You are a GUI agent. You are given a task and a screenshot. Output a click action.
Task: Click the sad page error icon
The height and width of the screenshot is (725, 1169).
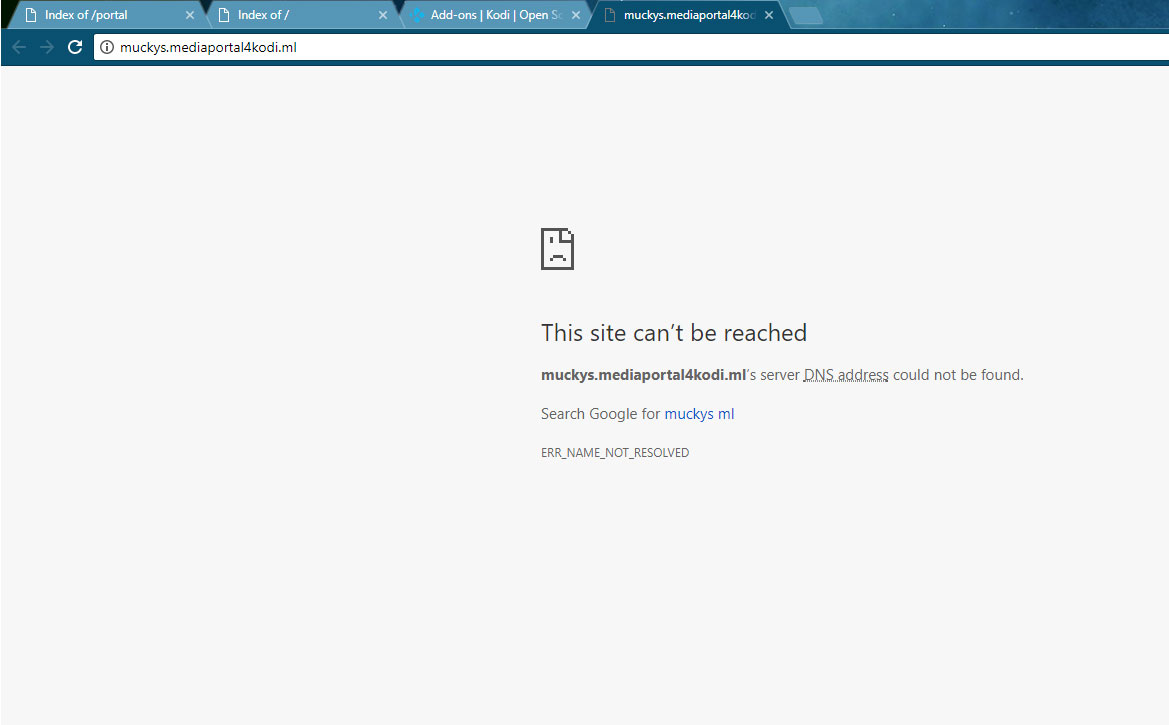tap(557, 248)
